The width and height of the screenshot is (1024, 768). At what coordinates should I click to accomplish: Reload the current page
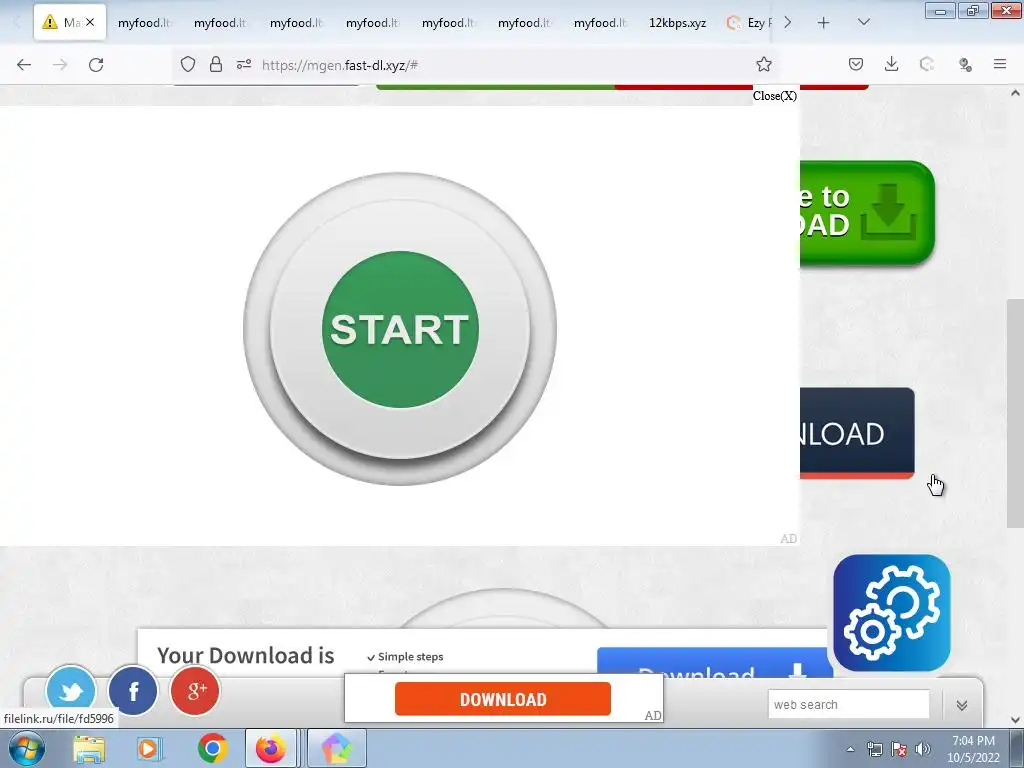point(96,65)
